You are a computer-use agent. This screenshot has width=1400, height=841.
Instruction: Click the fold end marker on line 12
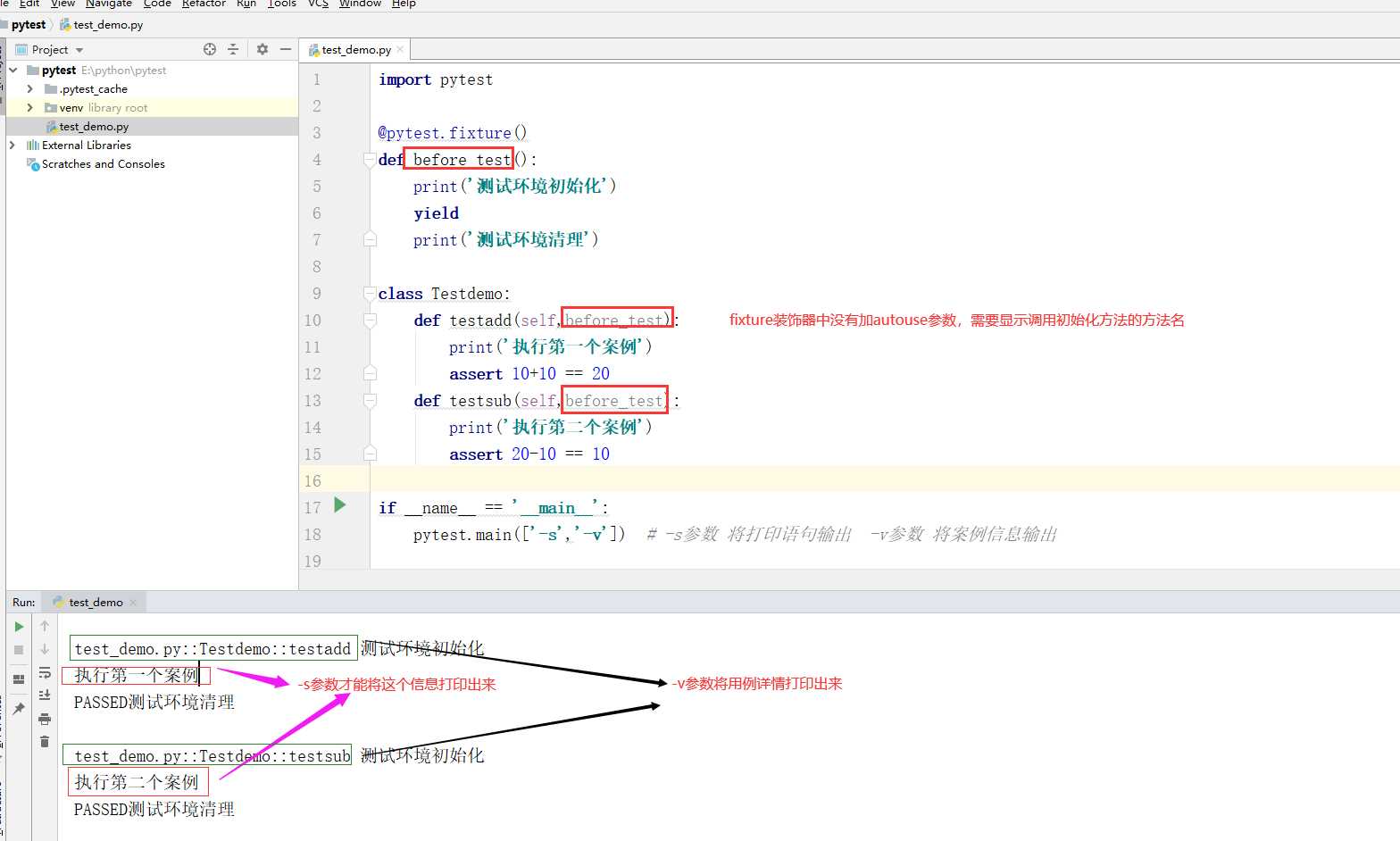pyautogui.click(x=370, y=373)
